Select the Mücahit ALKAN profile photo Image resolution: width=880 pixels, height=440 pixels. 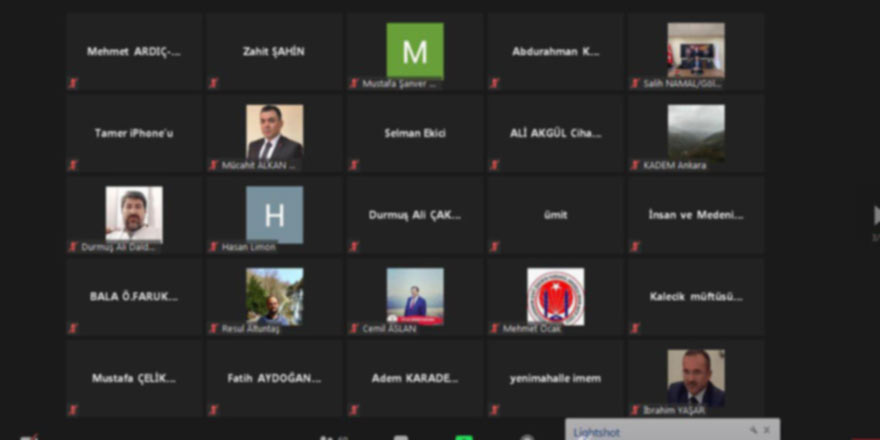click(x=275, y=132)
